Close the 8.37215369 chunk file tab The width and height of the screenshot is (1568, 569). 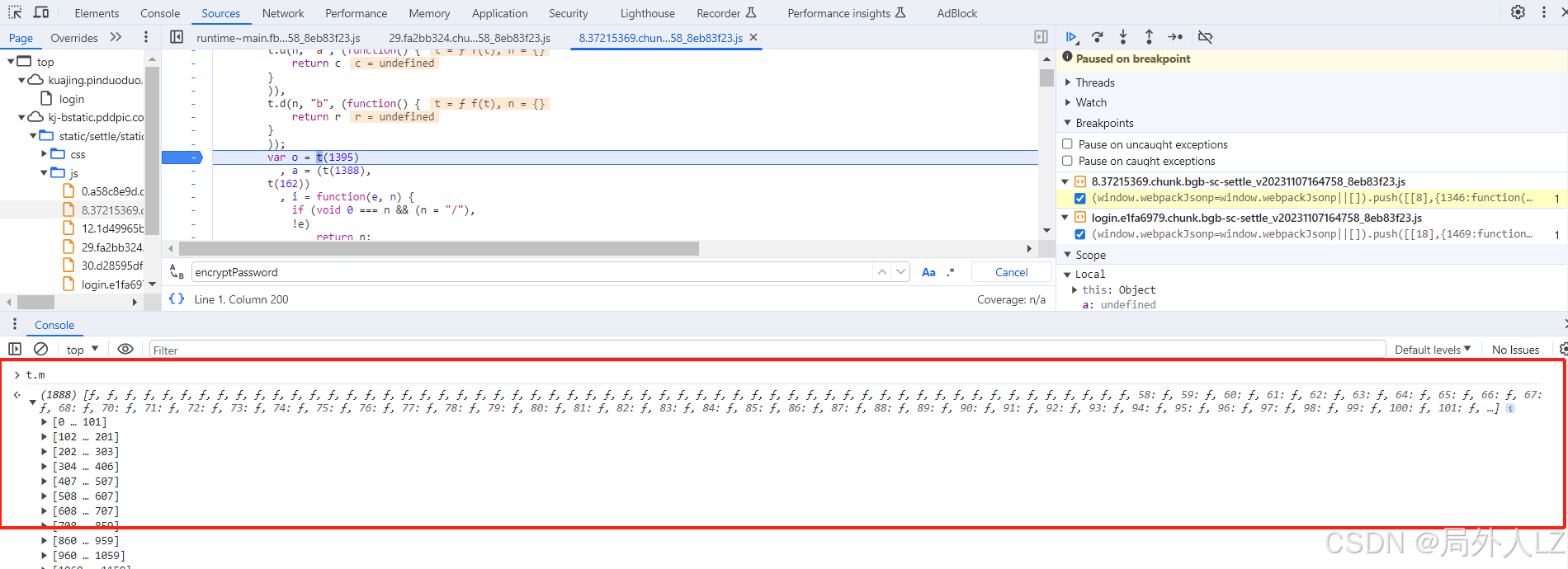753,37
